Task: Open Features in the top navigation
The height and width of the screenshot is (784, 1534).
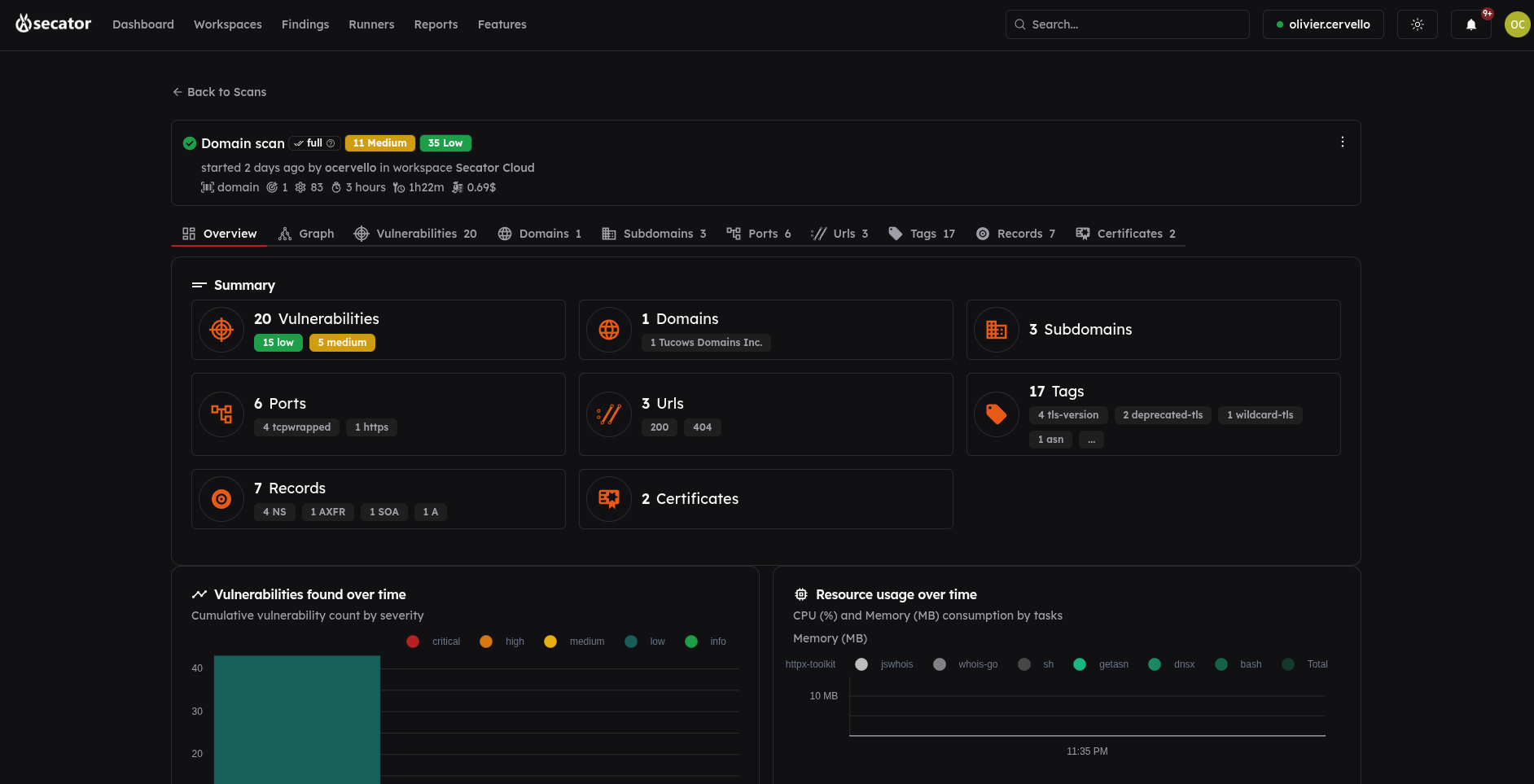Action: point(502,24)
